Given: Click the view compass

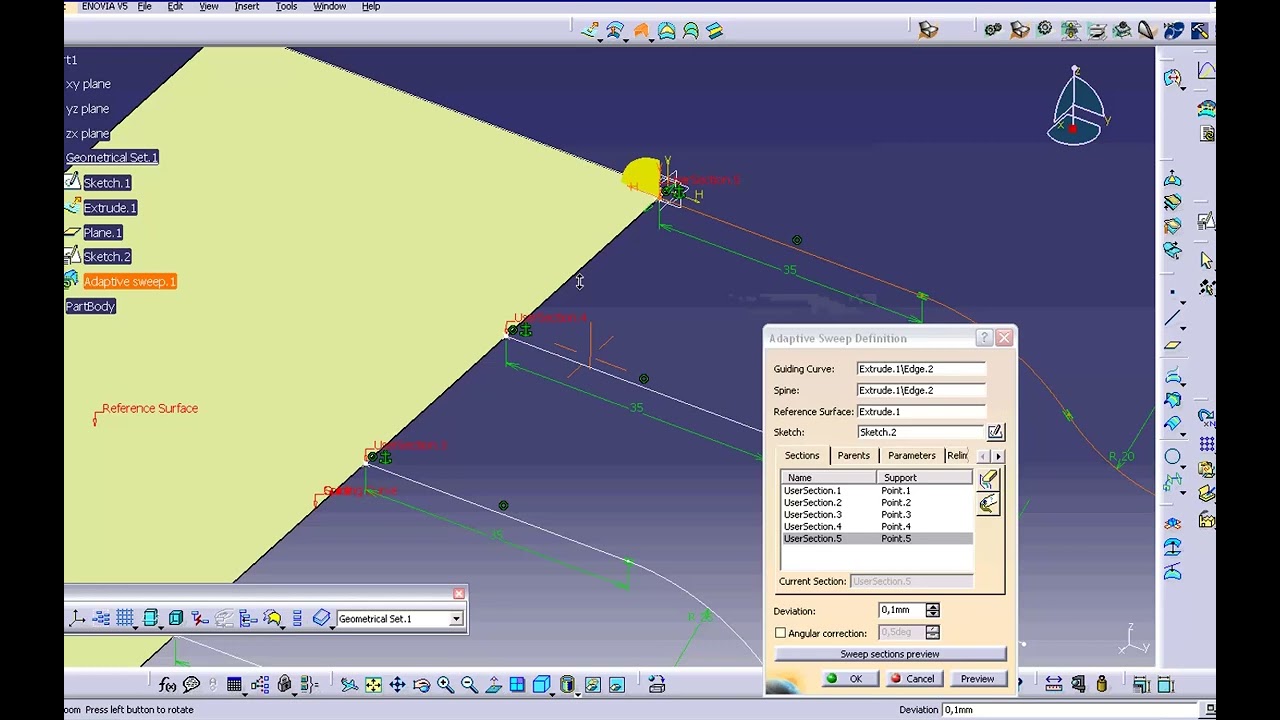Looking at the screenshot, I should point(1076,106).
